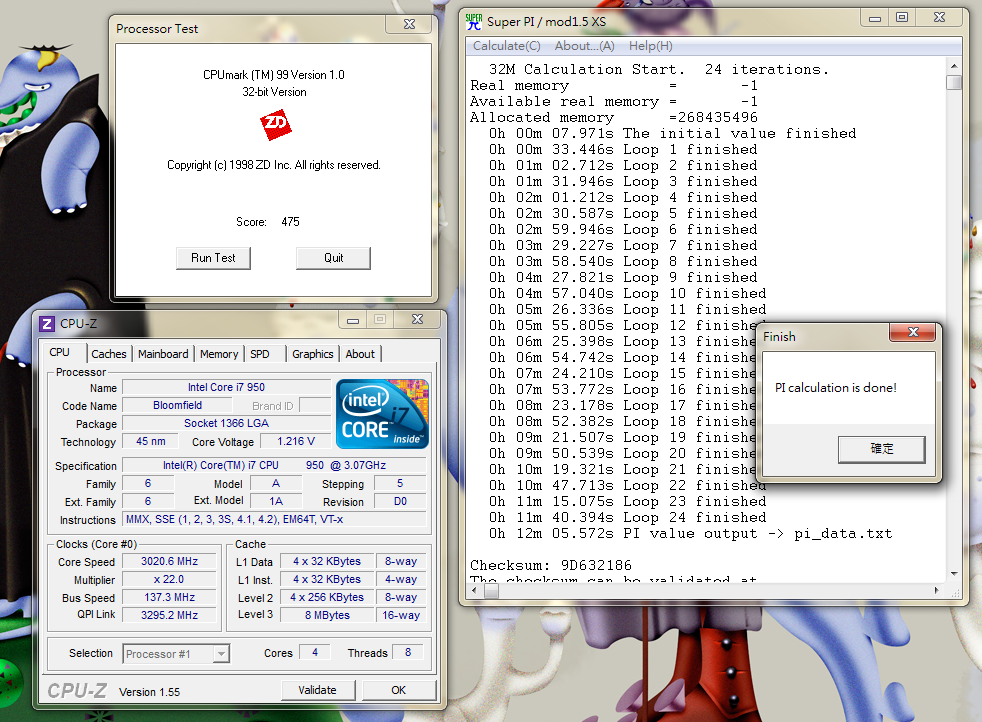Click the Super PI horizontal scrollbar thumb

click(x=492, y=590)
